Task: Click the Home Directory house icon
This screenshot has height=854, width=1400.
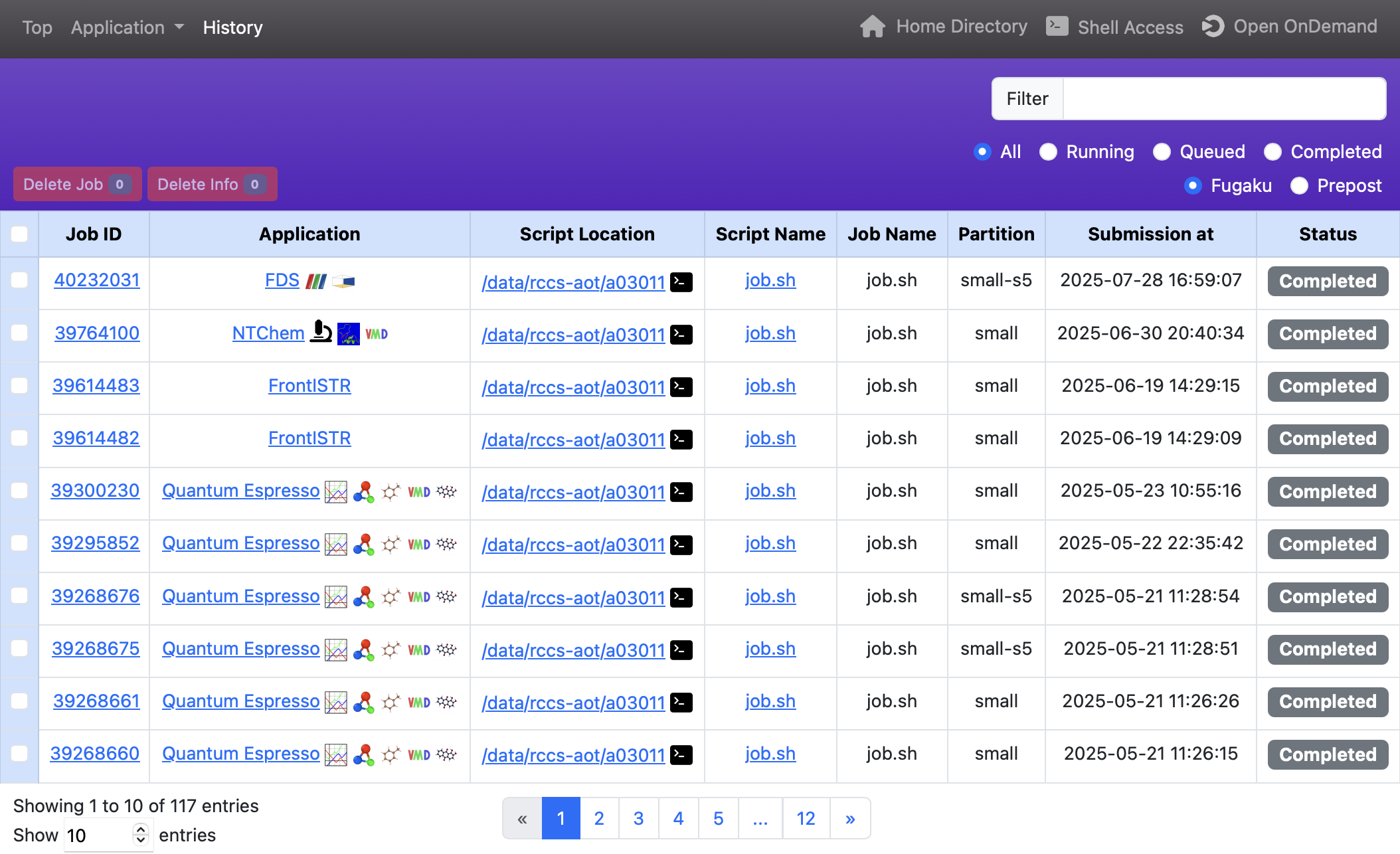Action: click(x=873, y=27)
